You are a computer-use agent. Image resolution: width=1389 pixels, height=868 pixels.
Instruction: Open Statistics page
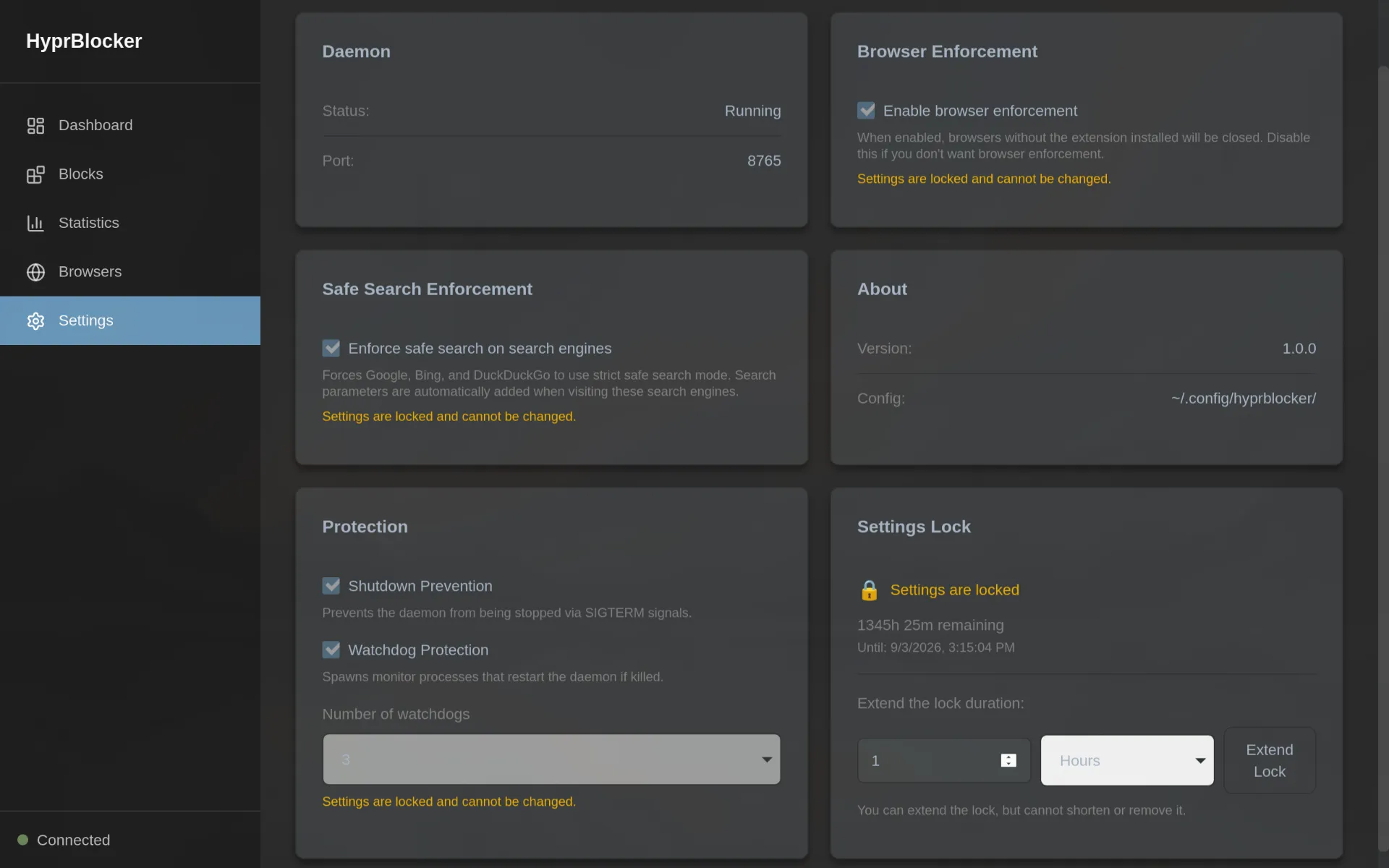[x=130, y=223]
